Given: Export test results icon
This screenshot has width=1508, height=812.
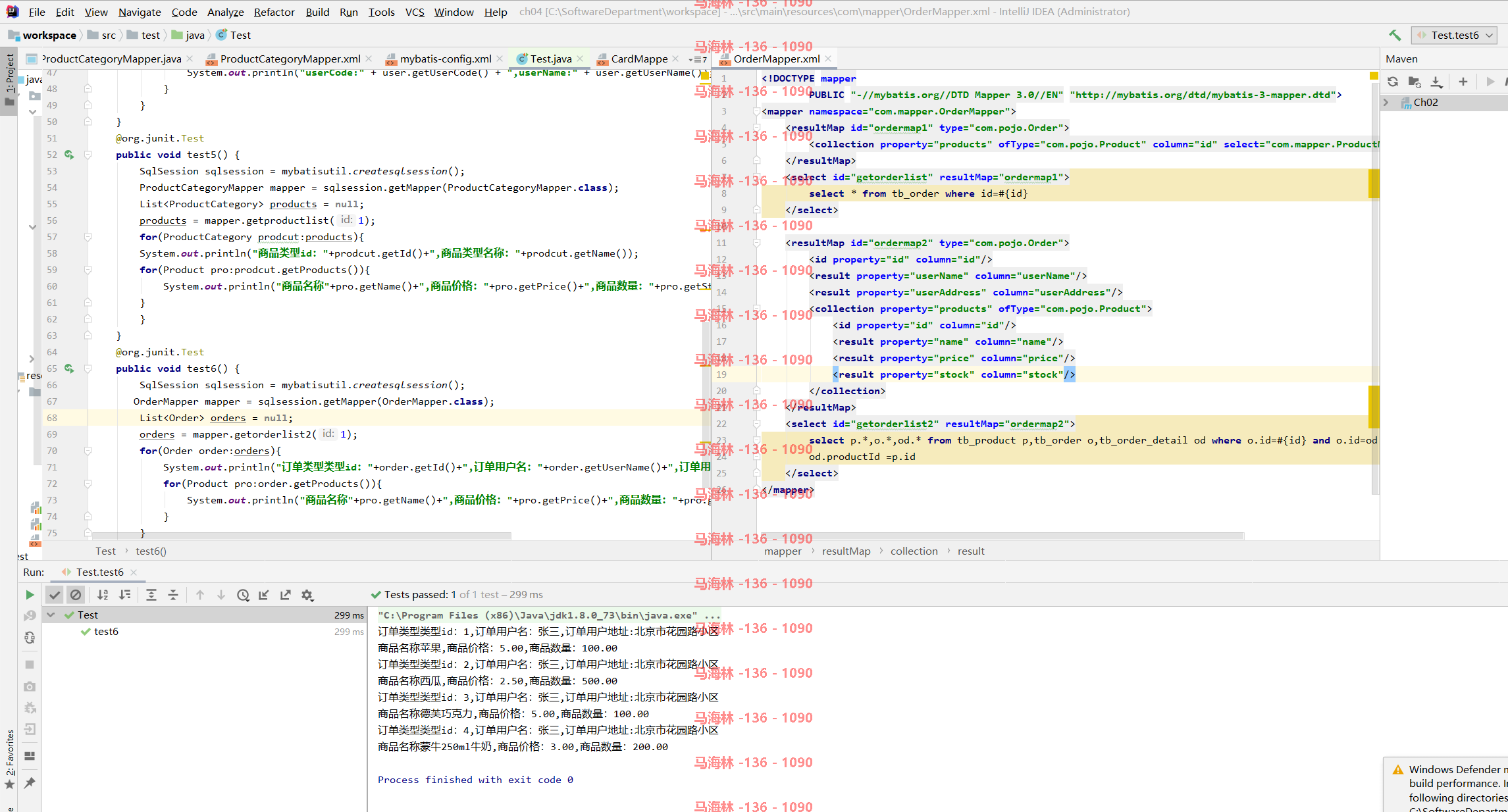Looking at the screenshot, I should (x=285, y=595).
